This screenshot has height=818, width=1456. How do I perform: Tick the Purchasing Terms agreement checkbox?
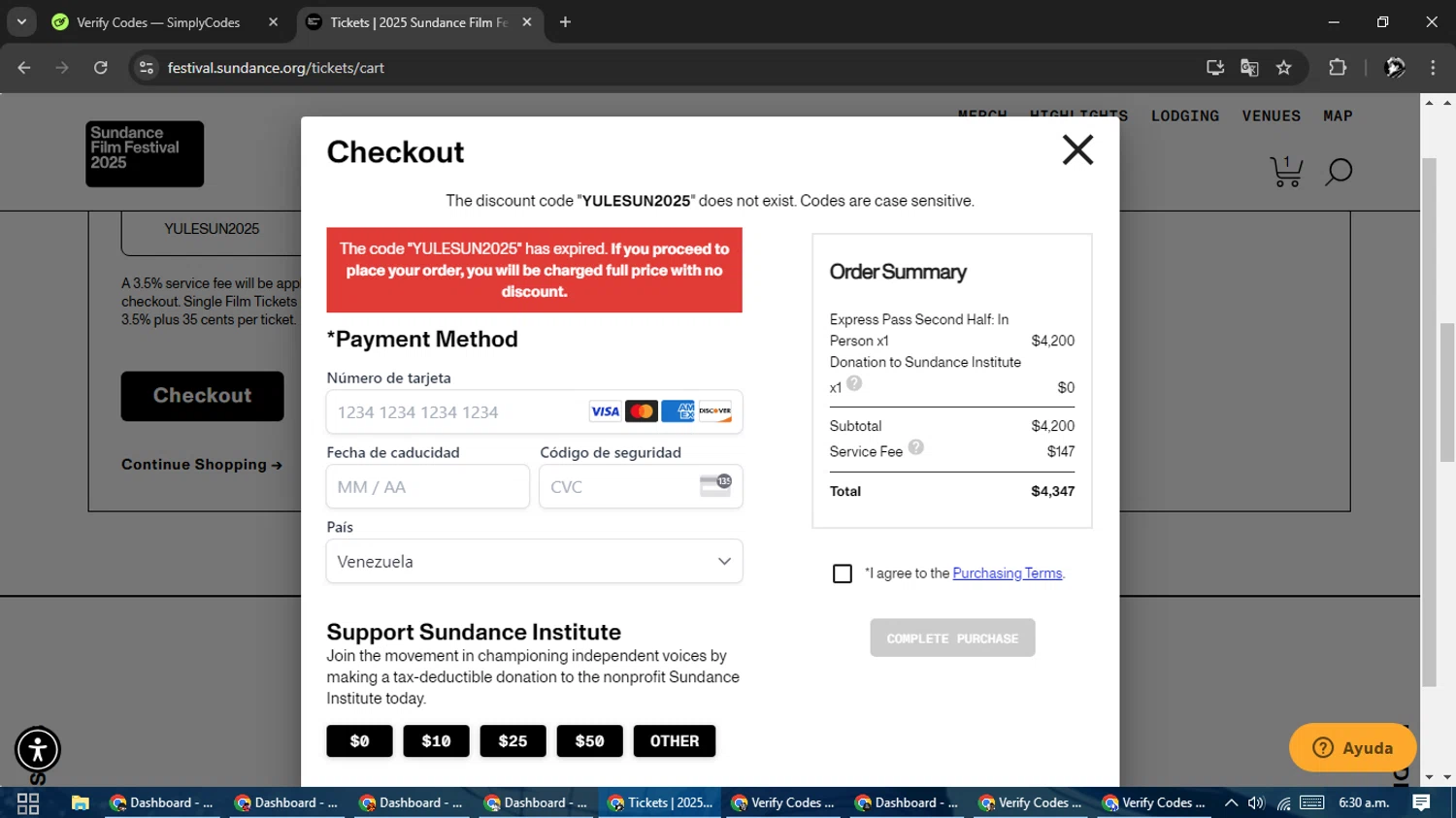pyautogui.click(x=843, y=574)
